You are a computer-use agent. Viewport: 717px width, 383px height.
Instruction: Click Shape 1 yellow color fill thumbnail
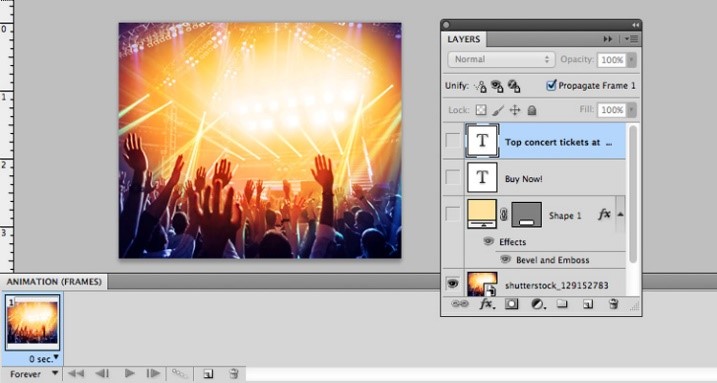482,213
